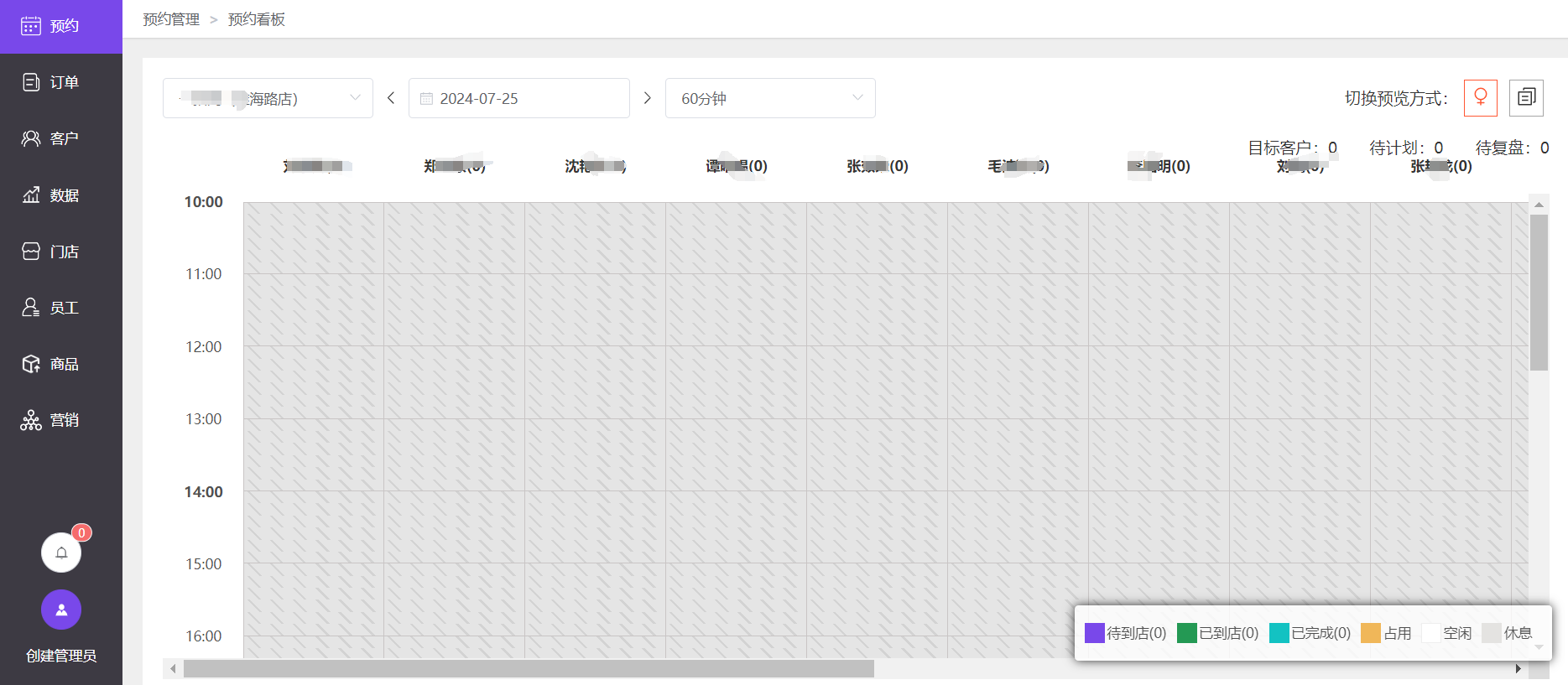The image size is (1568, 685).
Task: Go to the previous day arrow
Action: coord(391,98)
